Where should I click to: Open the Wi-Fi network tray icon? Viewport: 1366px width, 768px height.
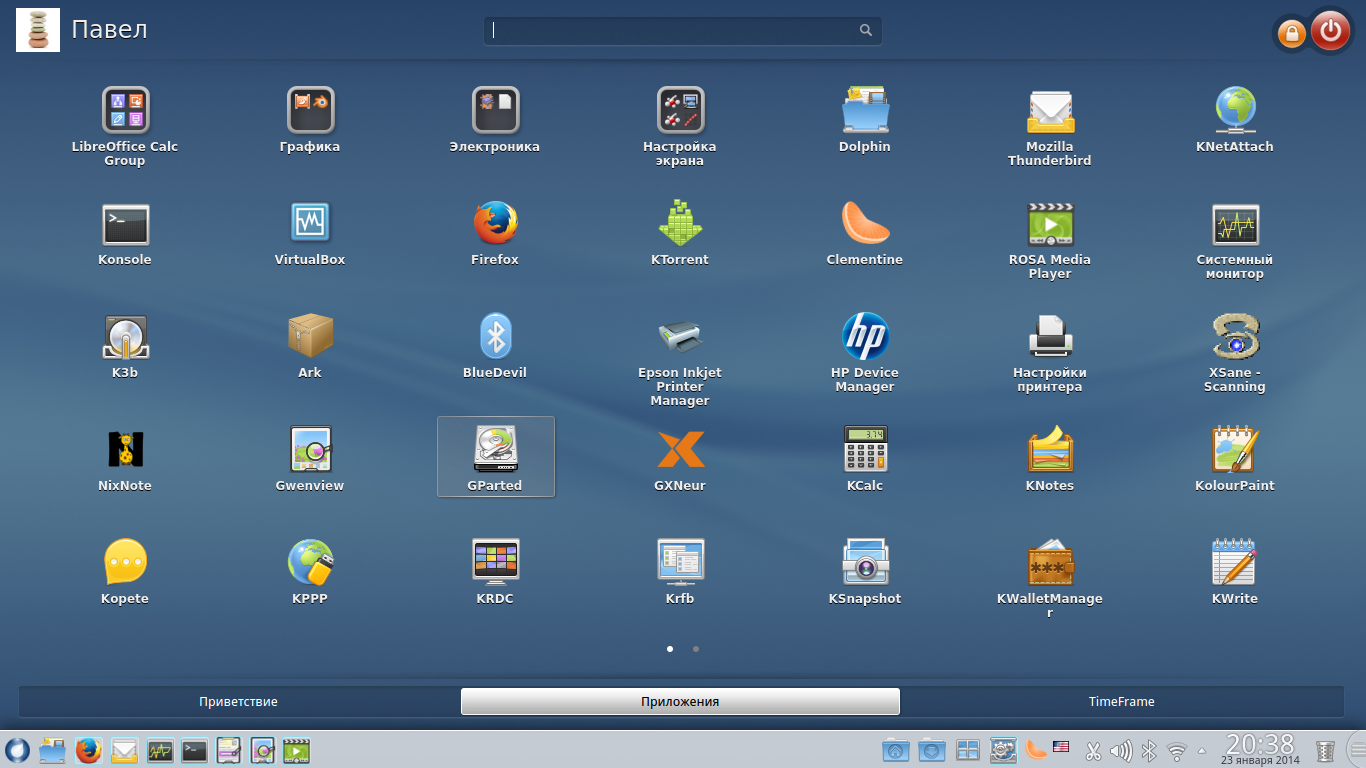[x=1177, y=750]
